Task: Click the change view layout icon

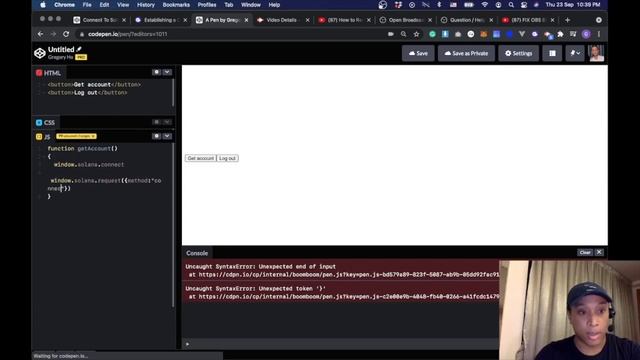Action: tap(552, 53)
